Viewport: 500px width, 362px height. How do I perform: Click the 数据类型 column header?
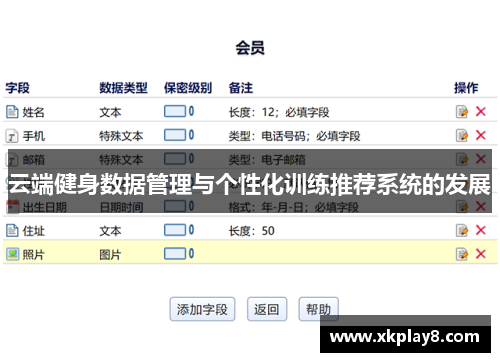click(x=123, y=88)
